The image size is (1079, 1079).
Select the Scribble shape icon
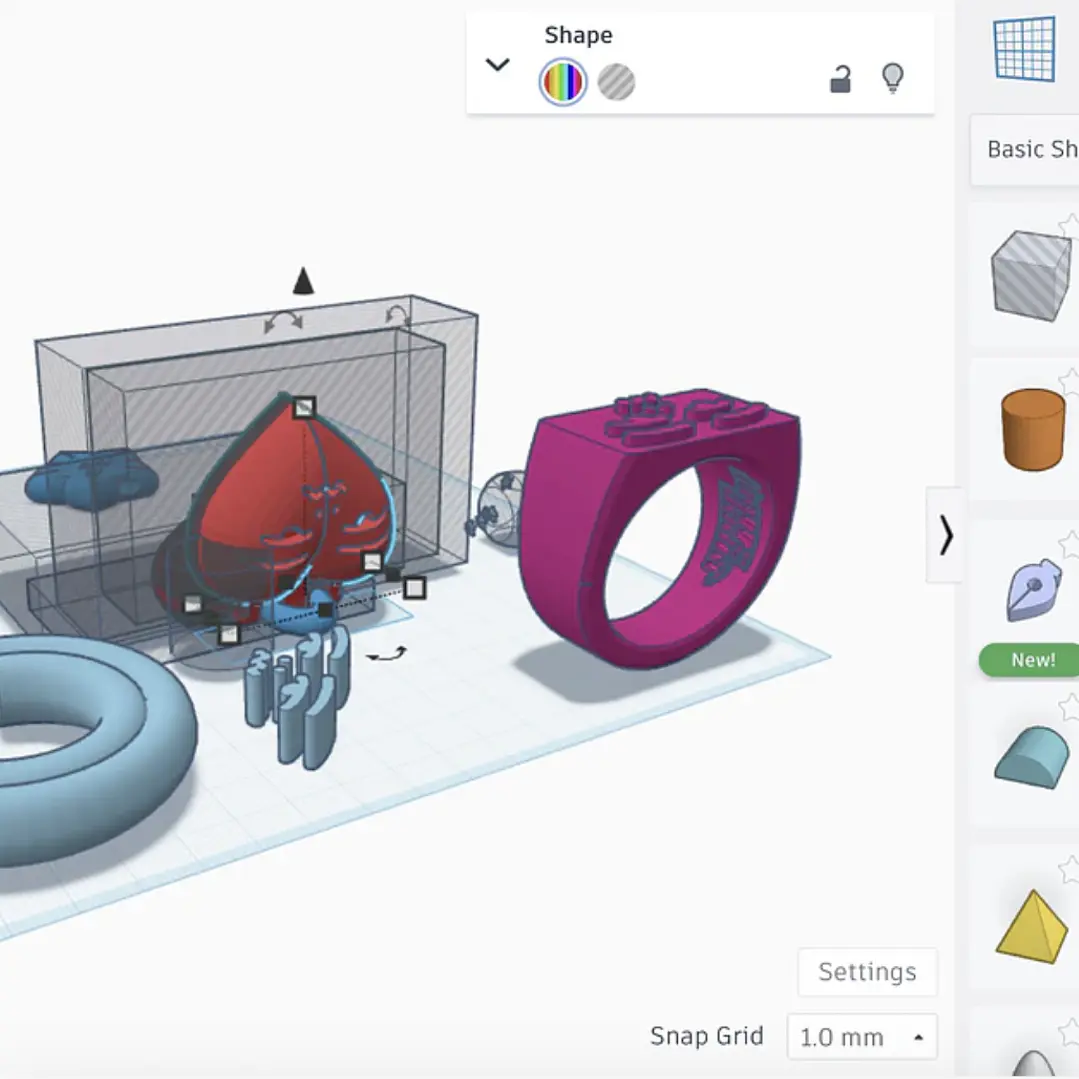[x=1033, y=589]
